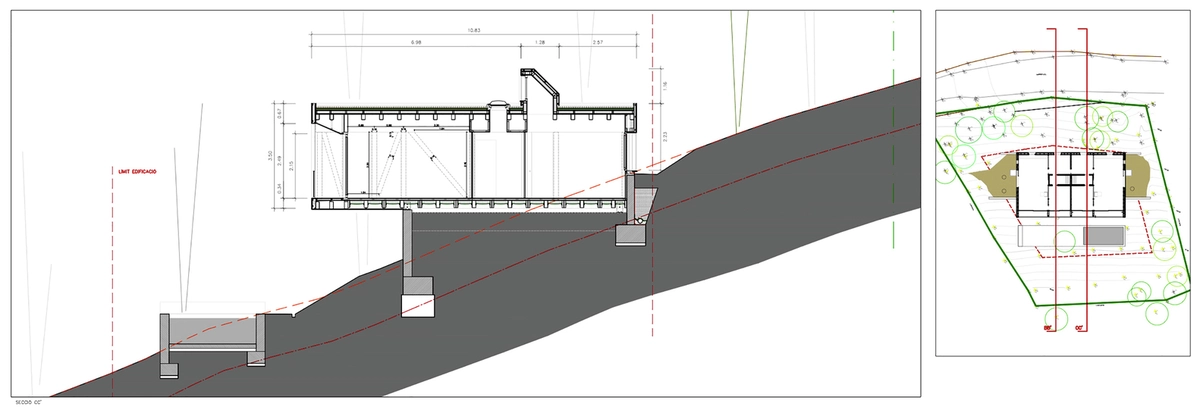Click the small roof dome skylight
This screenshot has height=410, width=1200.
click(x=497, y=106)
